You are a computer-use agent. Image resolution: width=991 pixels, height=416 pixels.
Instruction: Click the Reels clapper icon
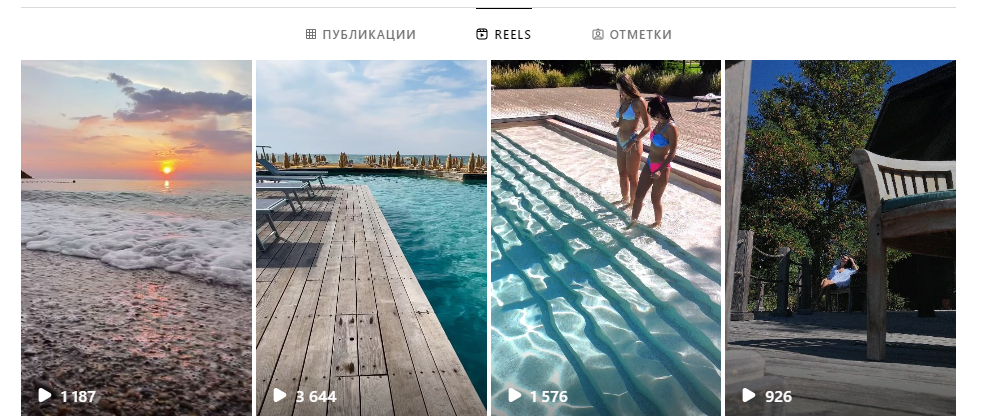pyautogui.click(x=482, y=34)
